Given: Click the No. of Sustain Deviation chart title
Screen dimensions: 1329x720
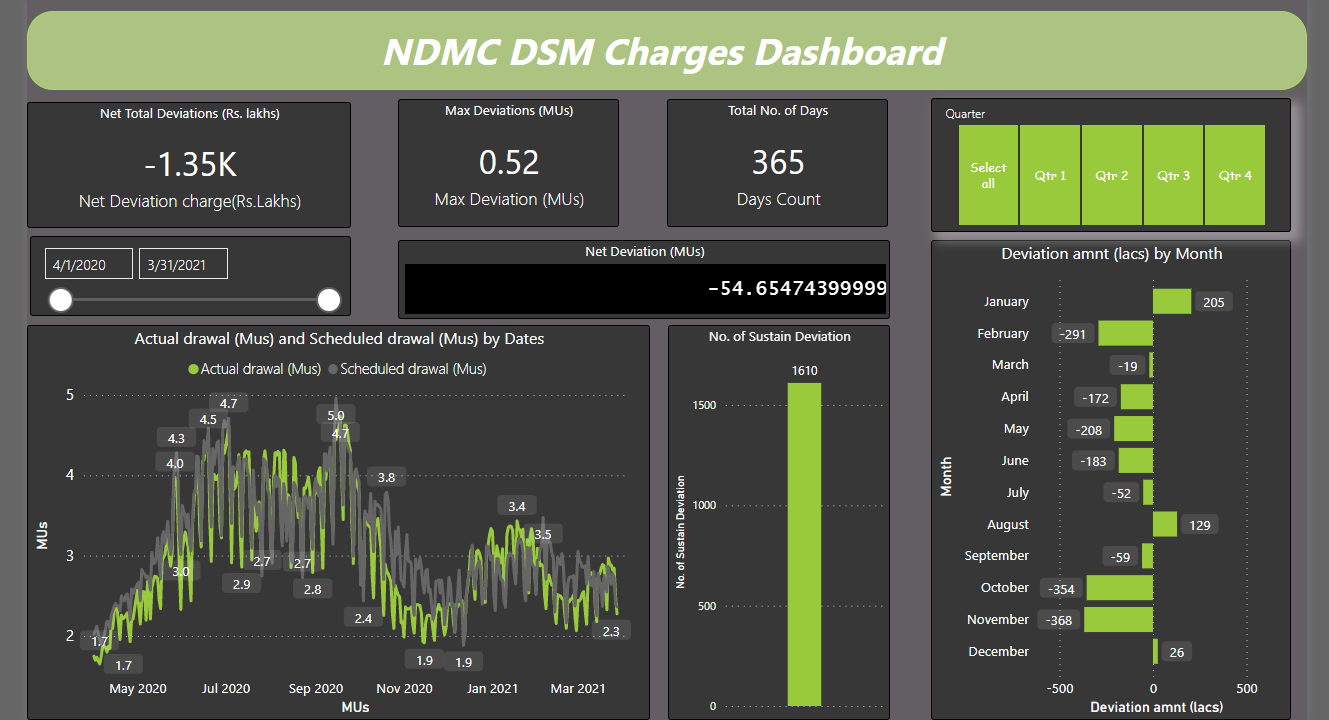Looking at the screenshot, I should pos(780,337).
